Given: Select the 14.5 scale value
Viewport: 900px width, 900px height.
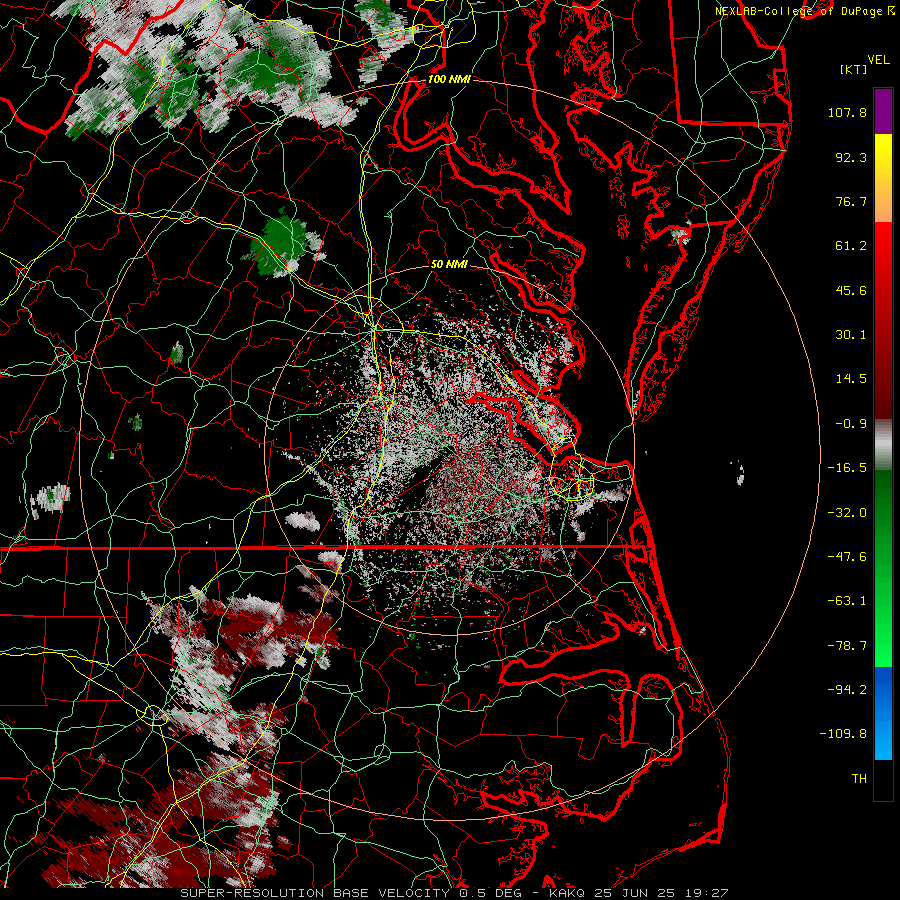Looking at the screenshot, I should point(851,379).
